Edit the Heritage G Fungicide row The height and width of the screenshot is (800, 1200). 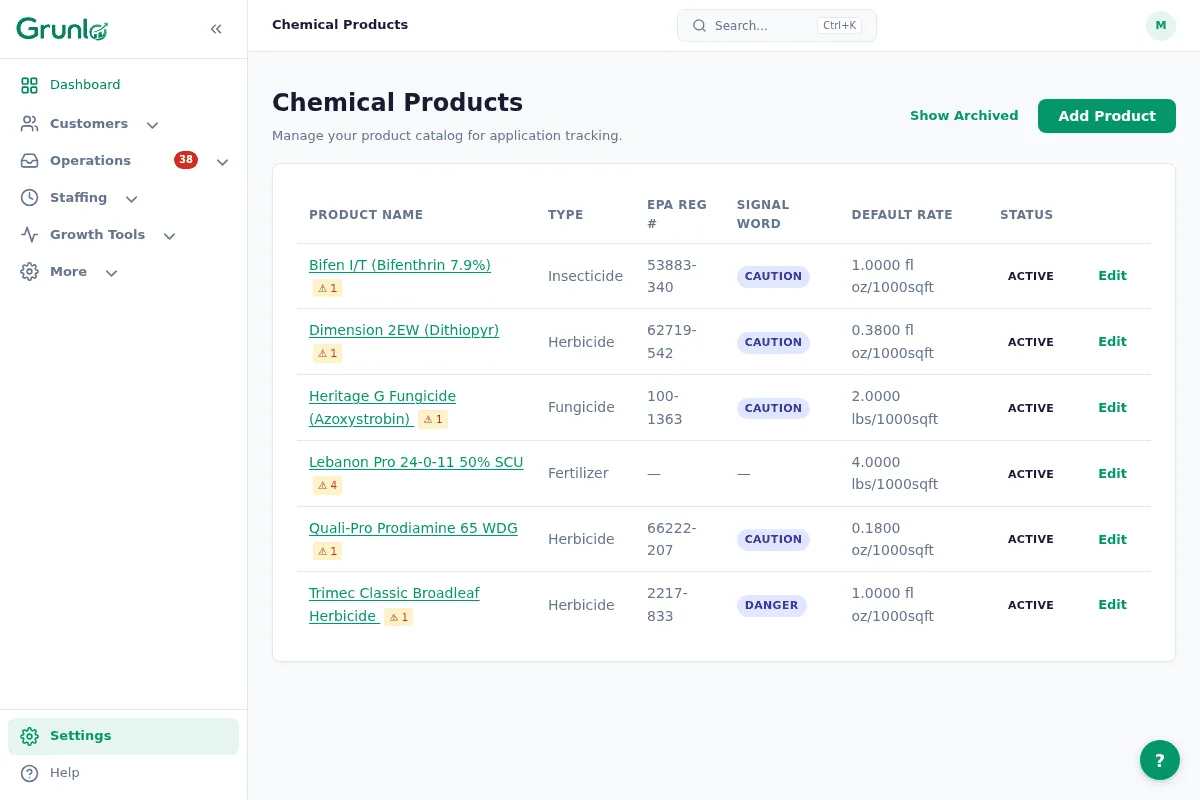pyautogui.click(x=1112, y=408)
